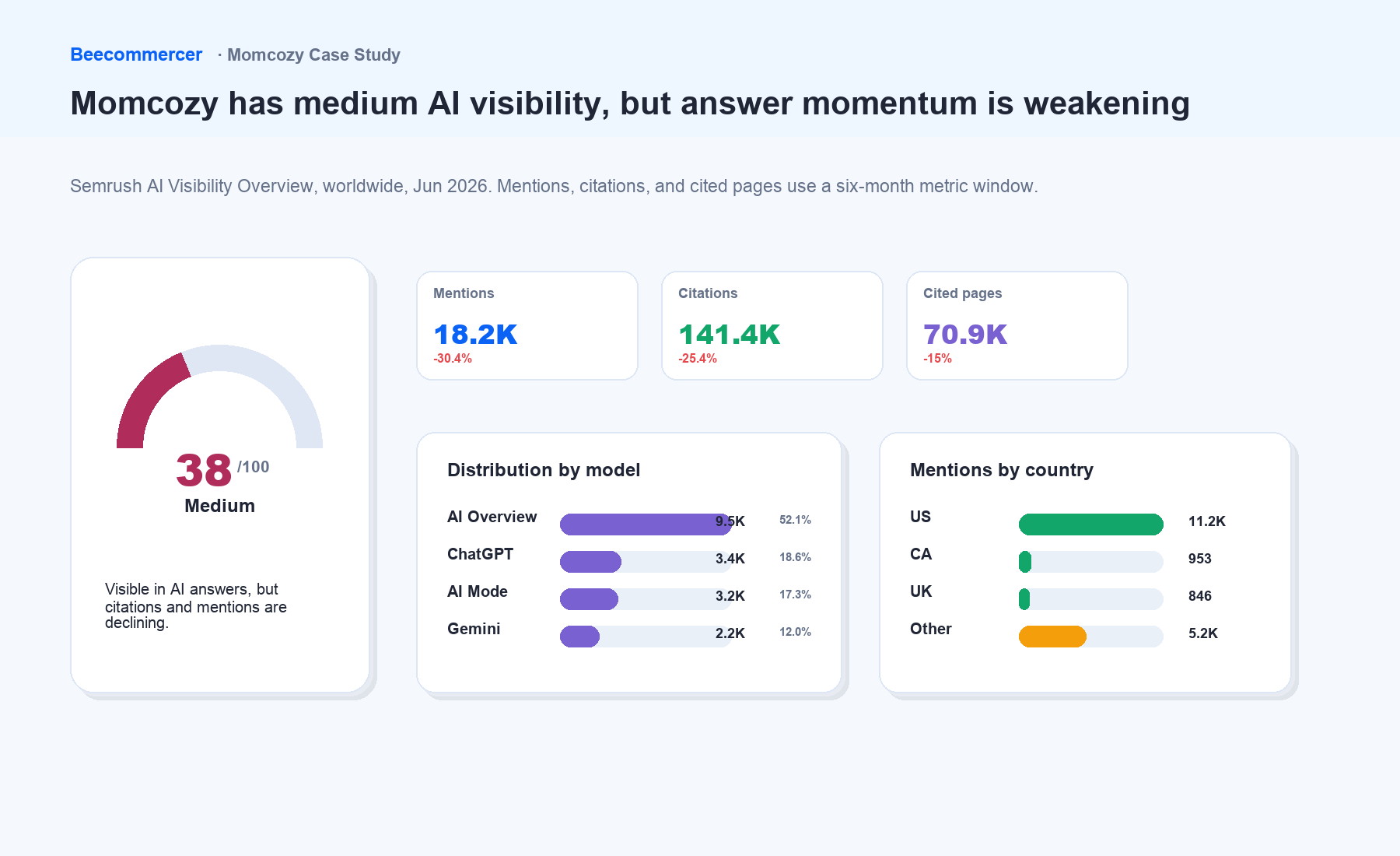Image resolution: width=1400 pixels, height=856 pixels.
Task: Click the Beecommercer brand link
Action: pyautogui.click(x=136, y=54)
